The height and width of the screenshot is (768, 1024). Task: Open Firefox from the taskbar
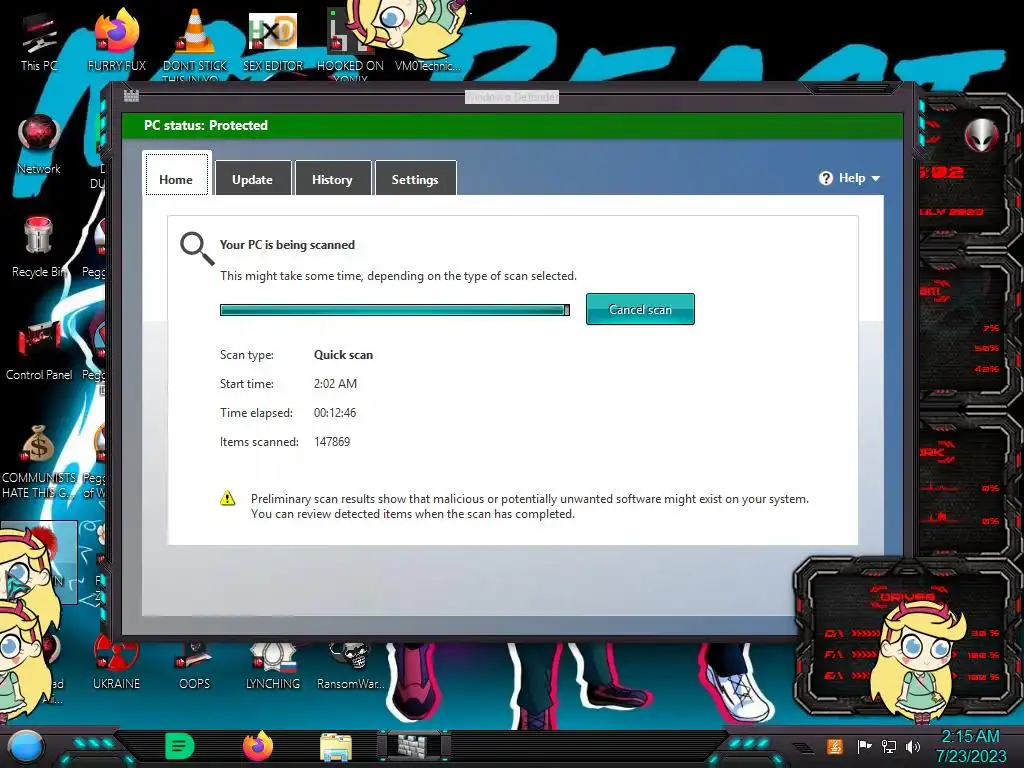pyautogui.click(x=258, y=746)
